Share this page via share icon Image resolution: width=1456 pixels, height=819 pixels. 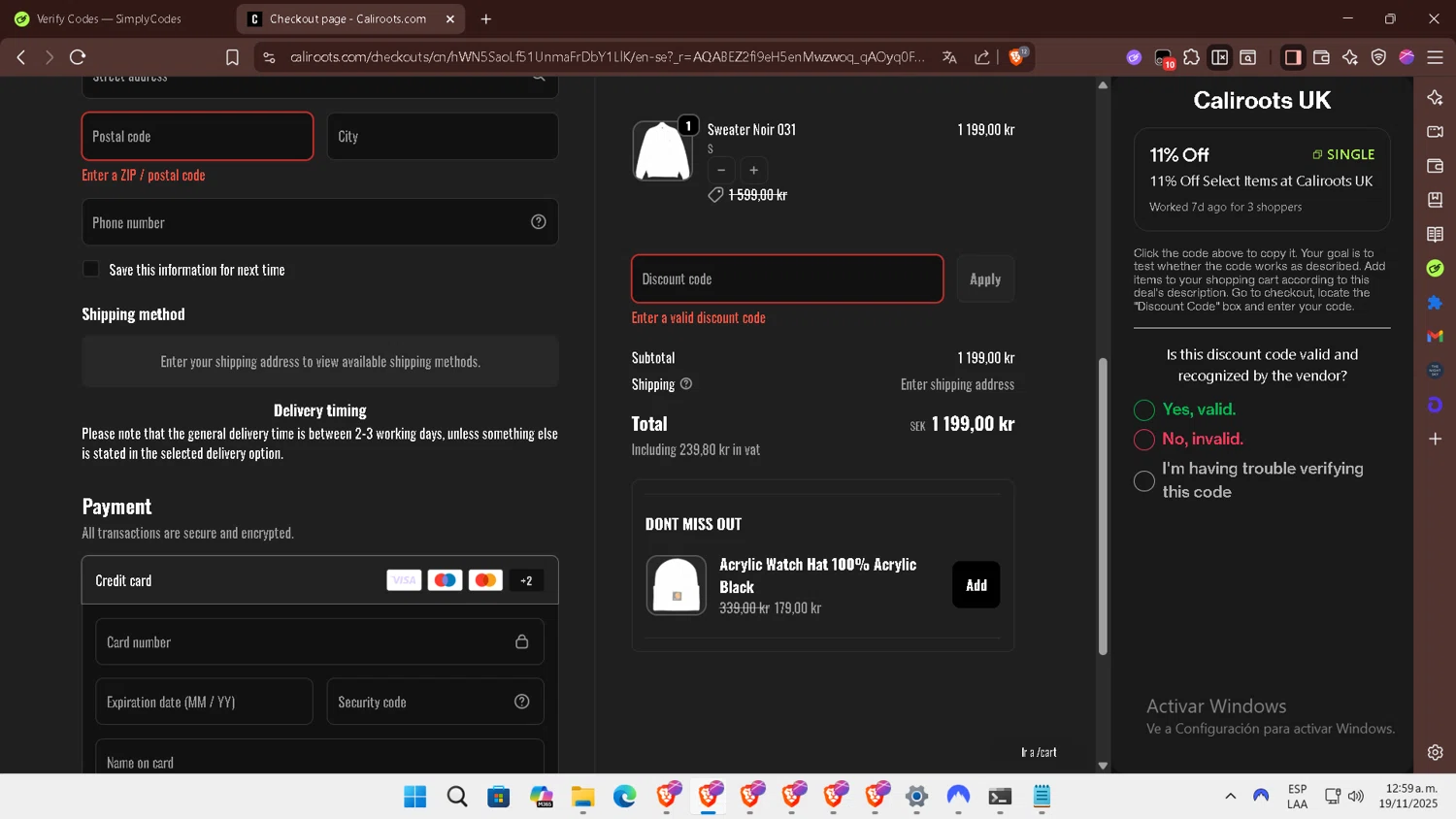[x=982, y=57]
